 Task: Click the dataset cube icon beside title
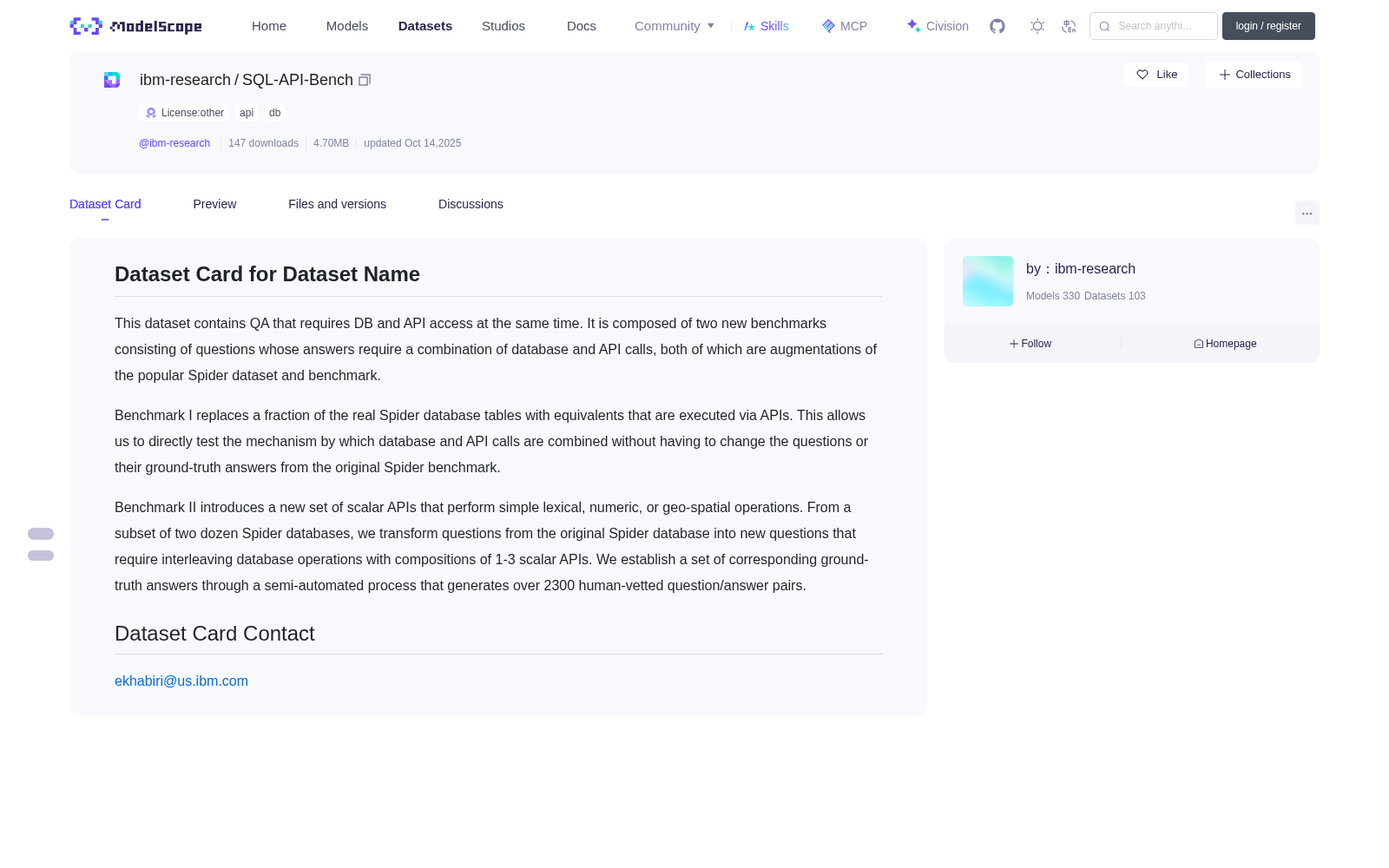(112, 80)
